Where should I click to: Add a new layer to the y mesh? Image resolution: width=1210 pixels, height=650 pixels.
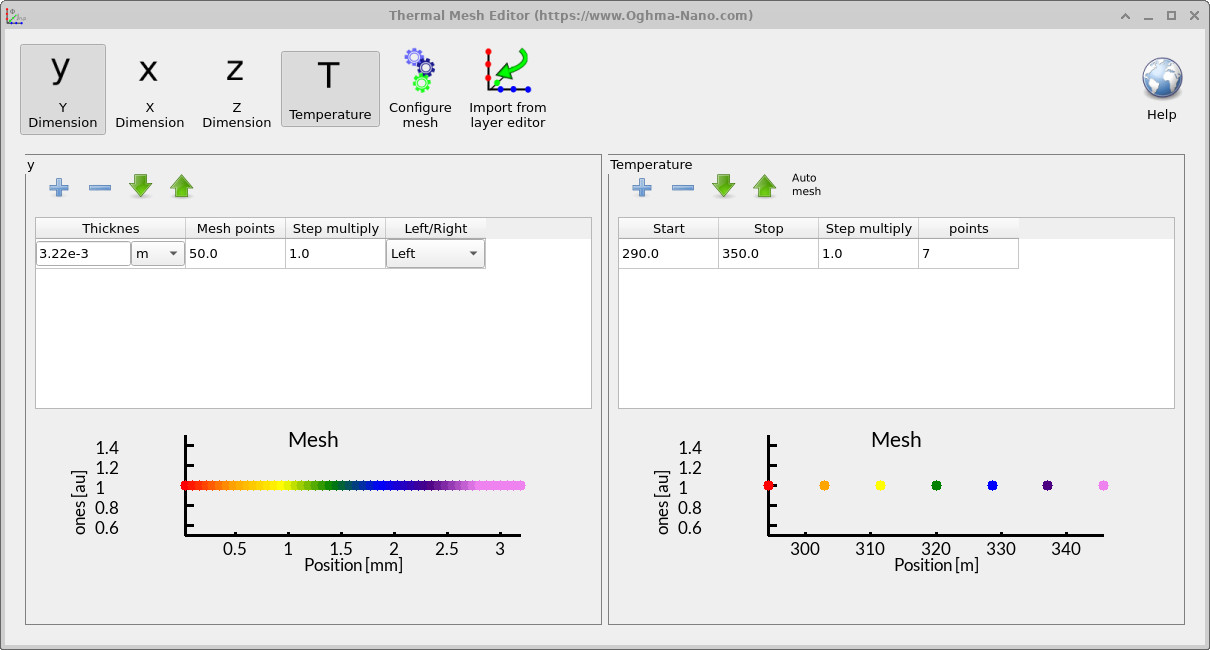[59, 187]
